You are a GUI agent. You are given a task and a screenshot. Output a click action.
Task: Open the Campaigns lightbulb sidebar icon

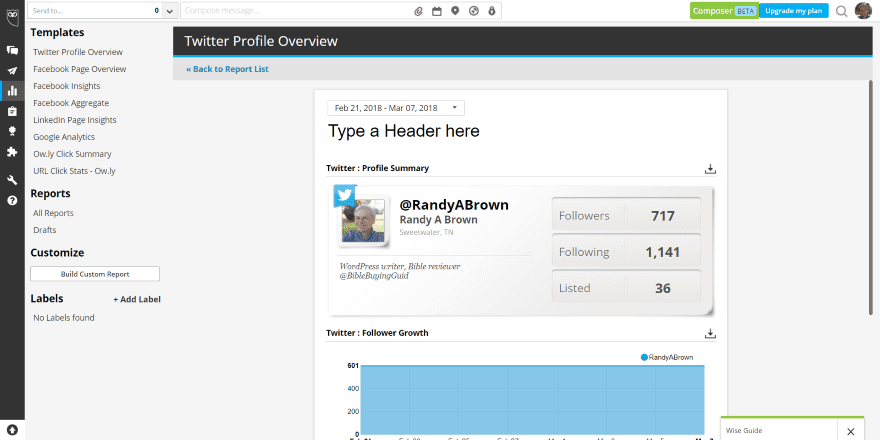(12, 131)
